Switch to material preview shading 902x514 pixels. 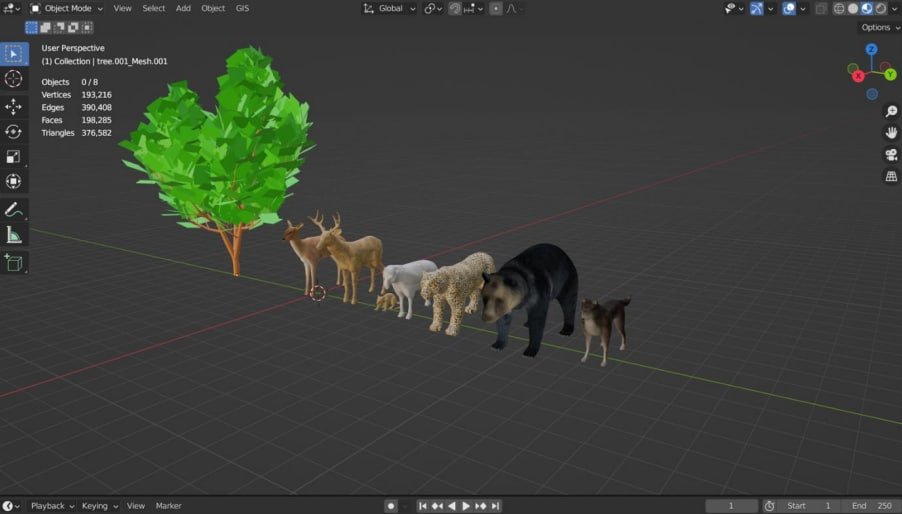click(867, 9)
